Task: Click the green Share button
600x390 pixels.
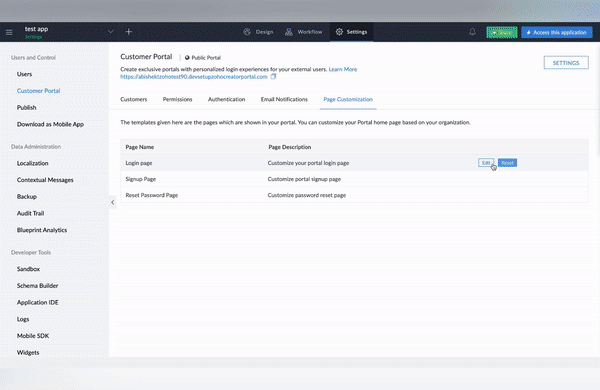Action: [502, 33]
